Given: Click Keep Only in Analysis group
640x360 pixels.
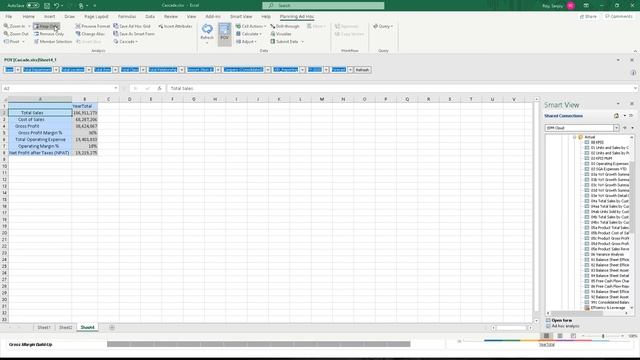Looking at the screenshot, I should click(x=46, y=26).
